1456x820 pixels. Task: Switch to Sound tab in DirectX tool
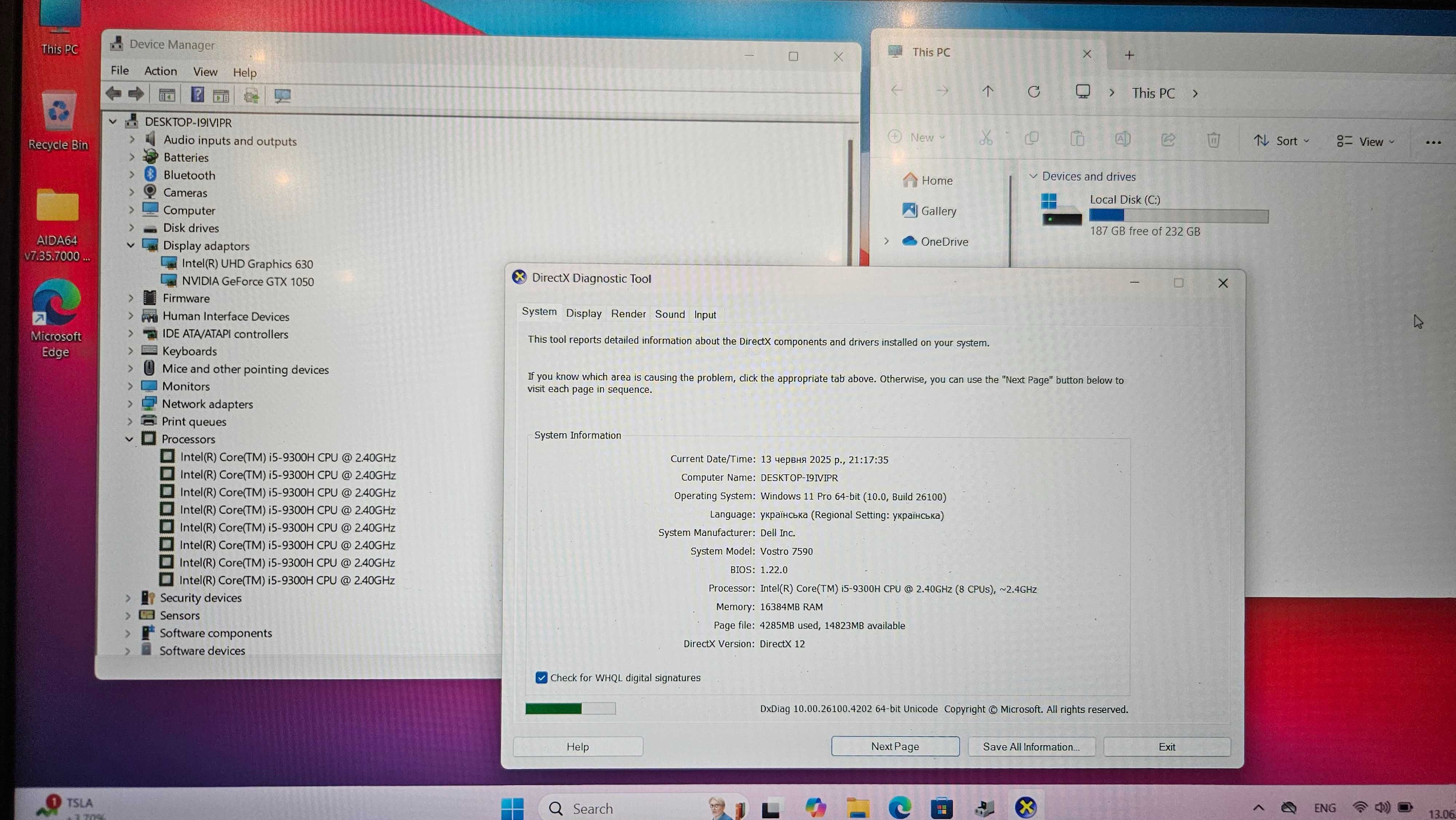[670, 315]
